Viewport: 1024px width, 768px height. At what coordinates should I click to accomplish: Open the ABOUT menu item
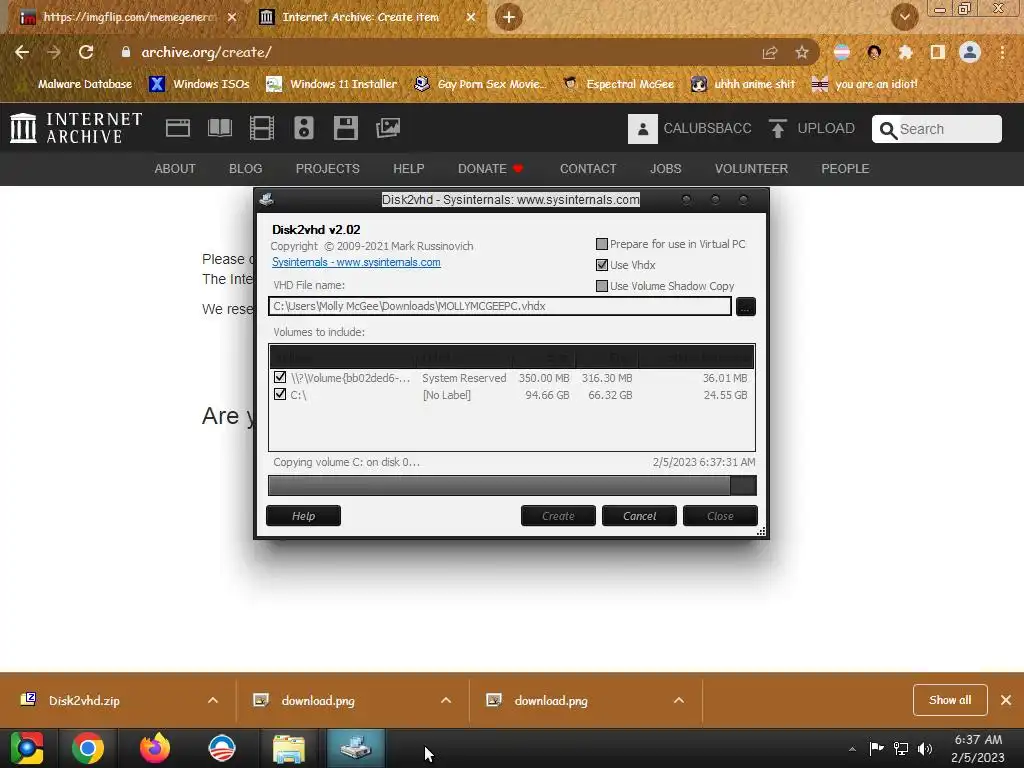[175, 168]
